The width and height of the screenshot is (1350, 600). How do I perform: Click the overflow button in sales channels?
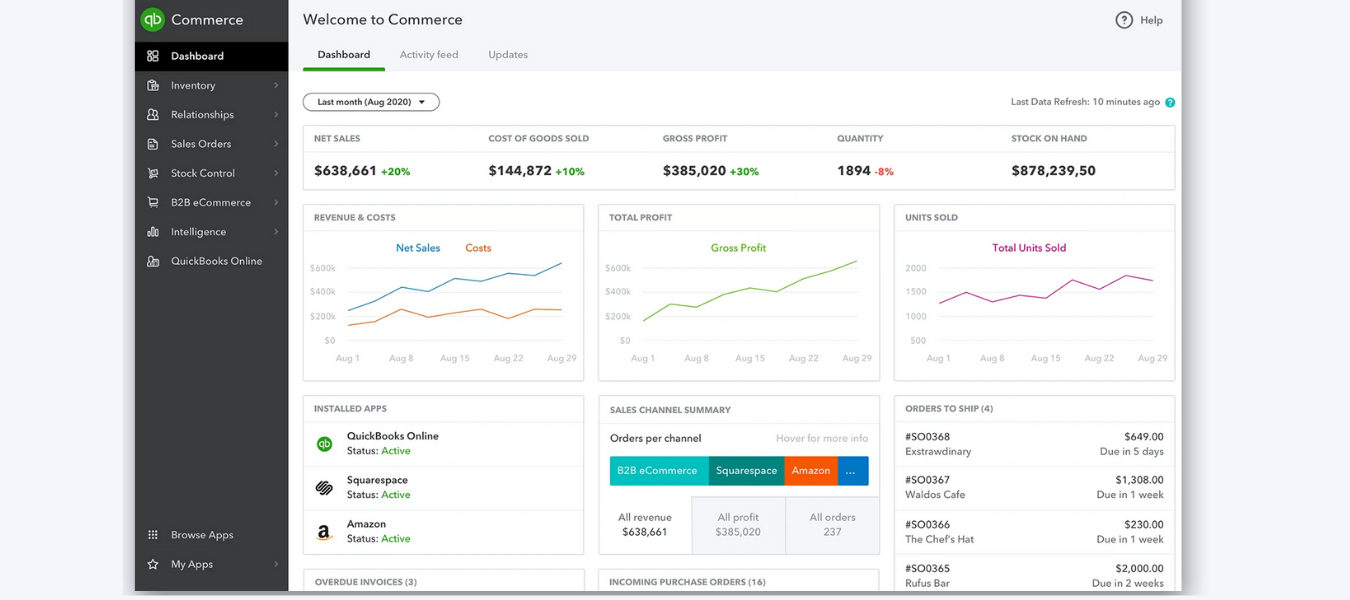852,470
